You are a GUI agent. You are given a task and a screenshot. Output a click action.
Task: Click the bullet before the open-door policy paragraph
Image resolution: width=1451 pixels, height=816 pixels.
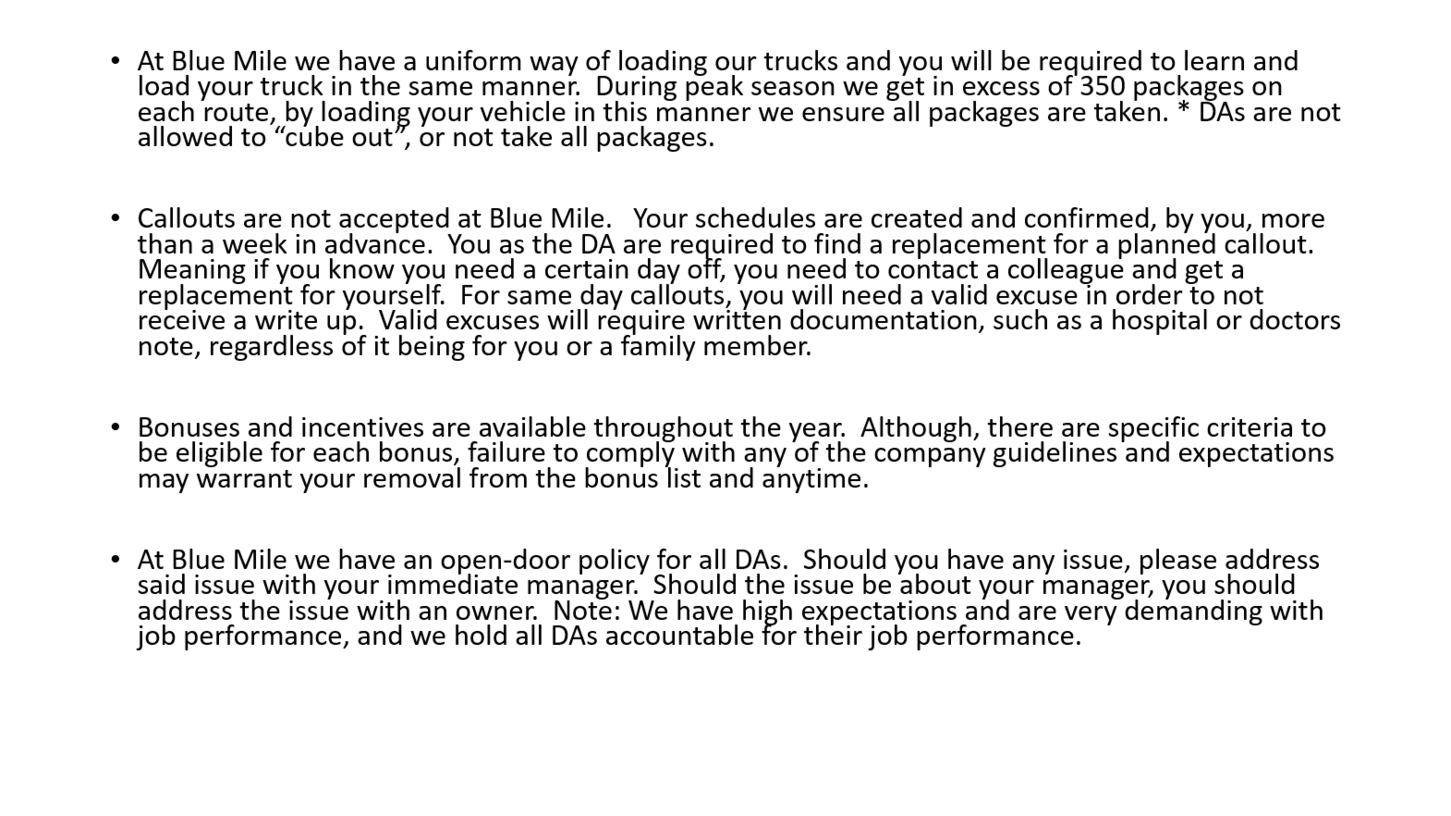point(116,560)
